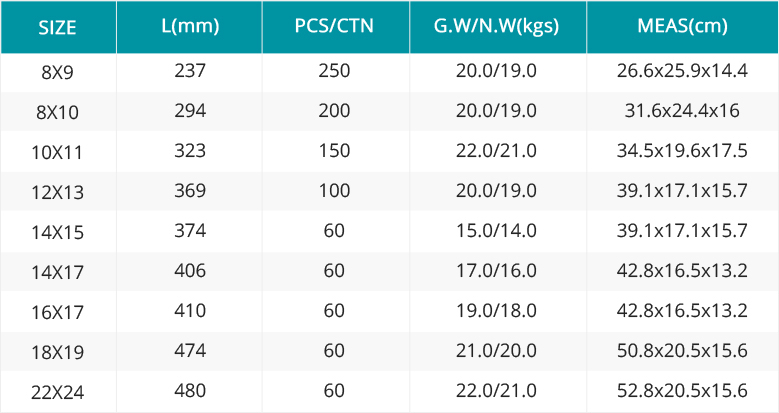Select the 14X15 size cell

click(x=58, y=232)
